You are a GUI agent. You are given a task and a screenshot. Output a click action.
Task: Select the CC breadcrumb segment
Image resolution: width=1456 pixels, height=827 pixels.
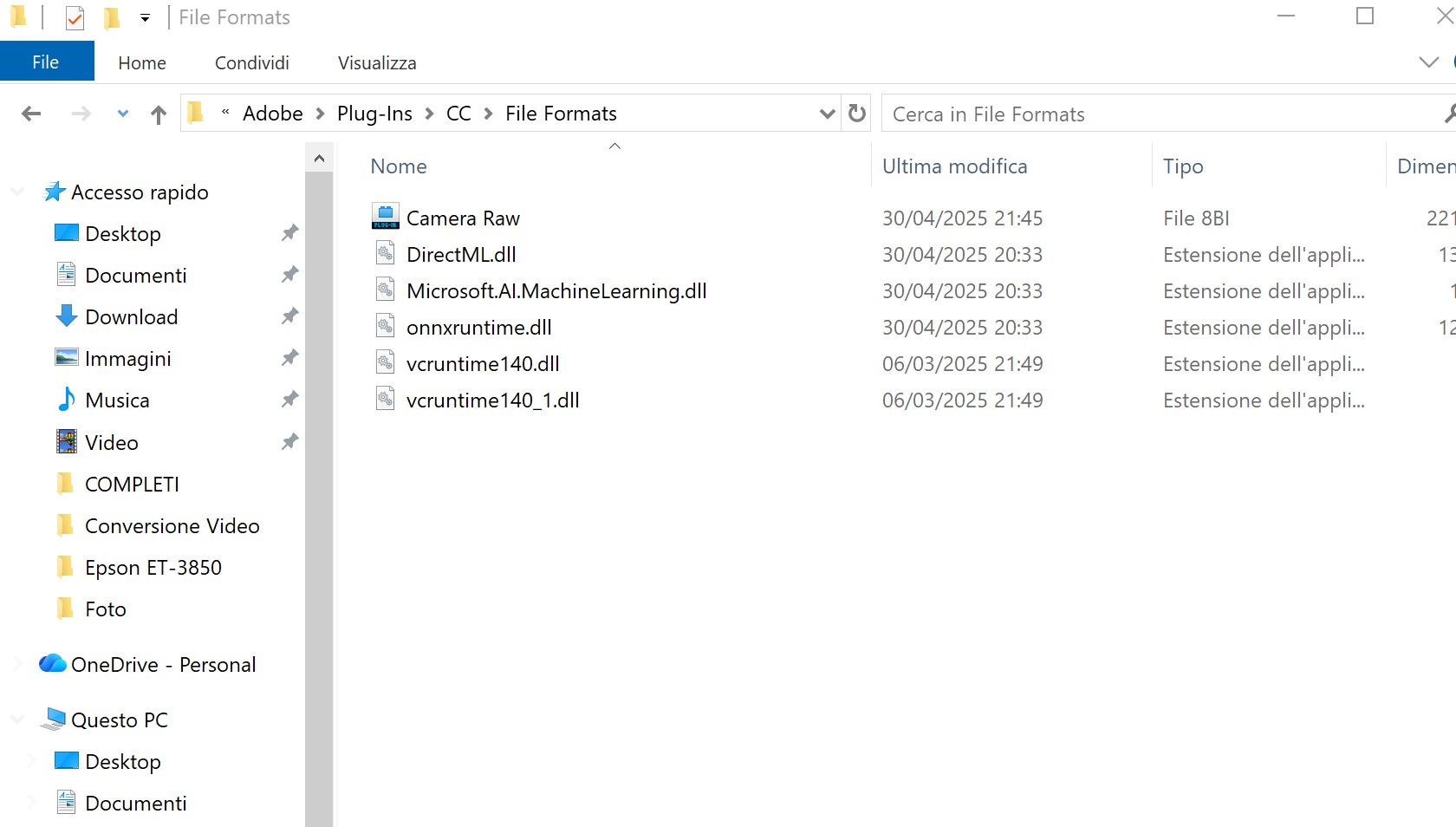pos(458,114)
